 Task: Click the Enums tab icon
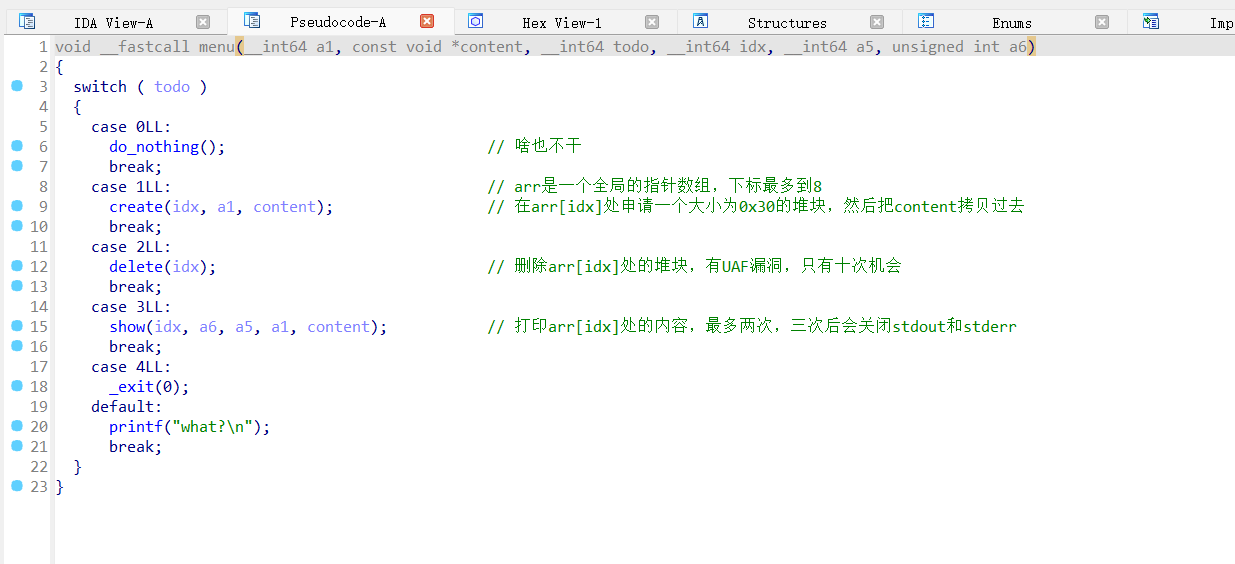[x=926, y=21]
